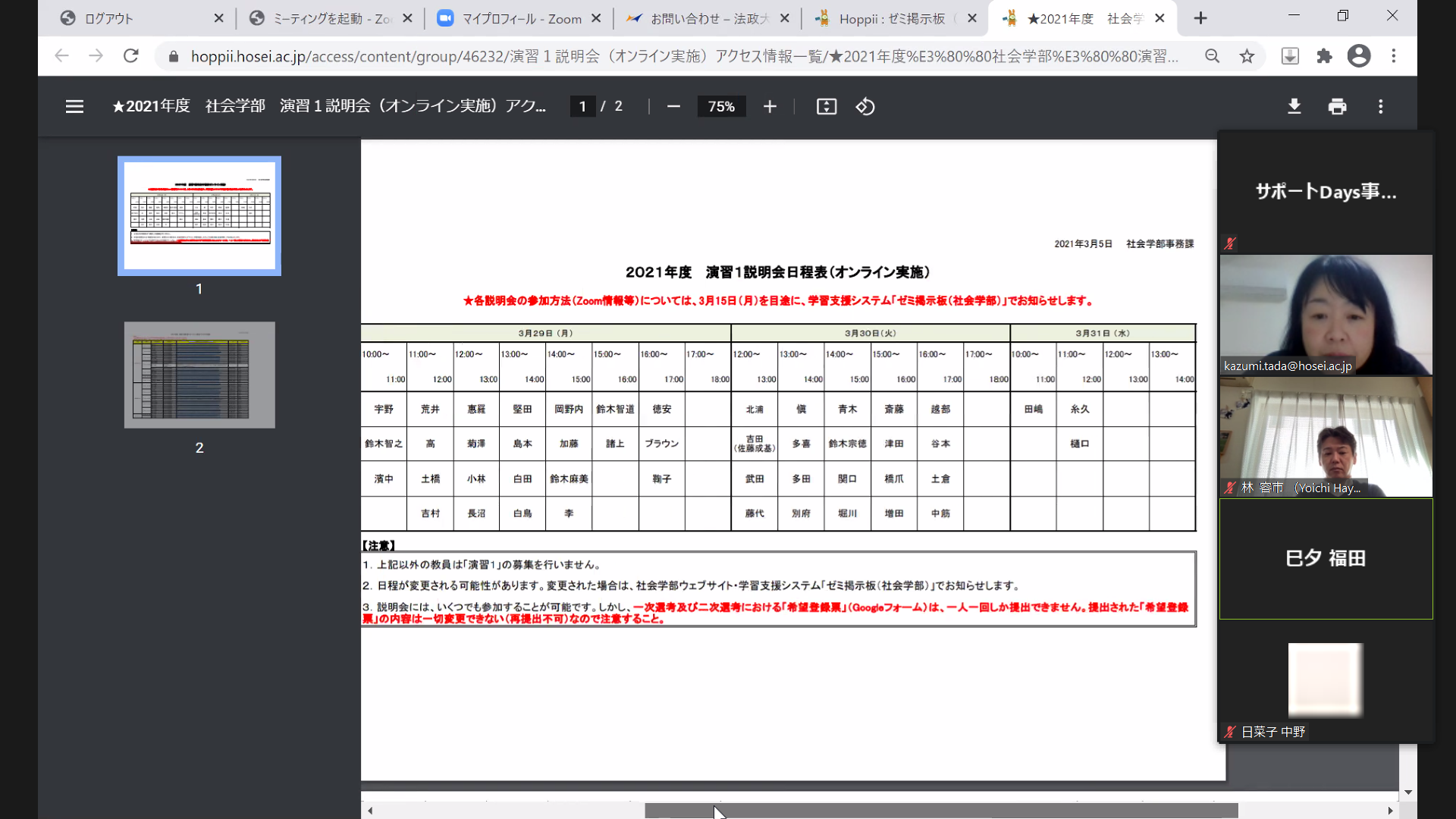
Task: Switch to マイプロフィール Zoom tab
Action: [519, 18]
